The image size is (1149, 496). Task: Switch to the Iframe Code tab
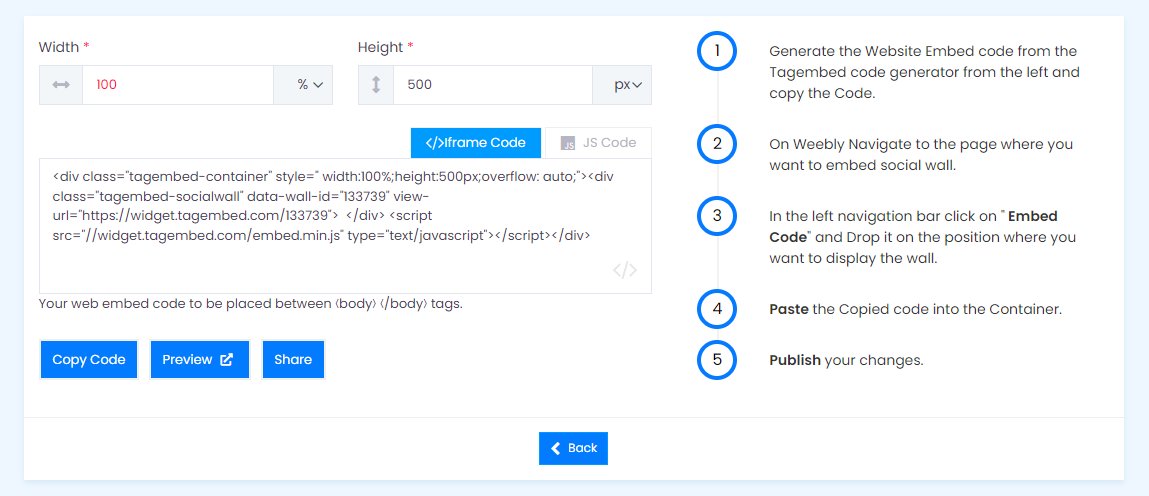pos(476,143)
